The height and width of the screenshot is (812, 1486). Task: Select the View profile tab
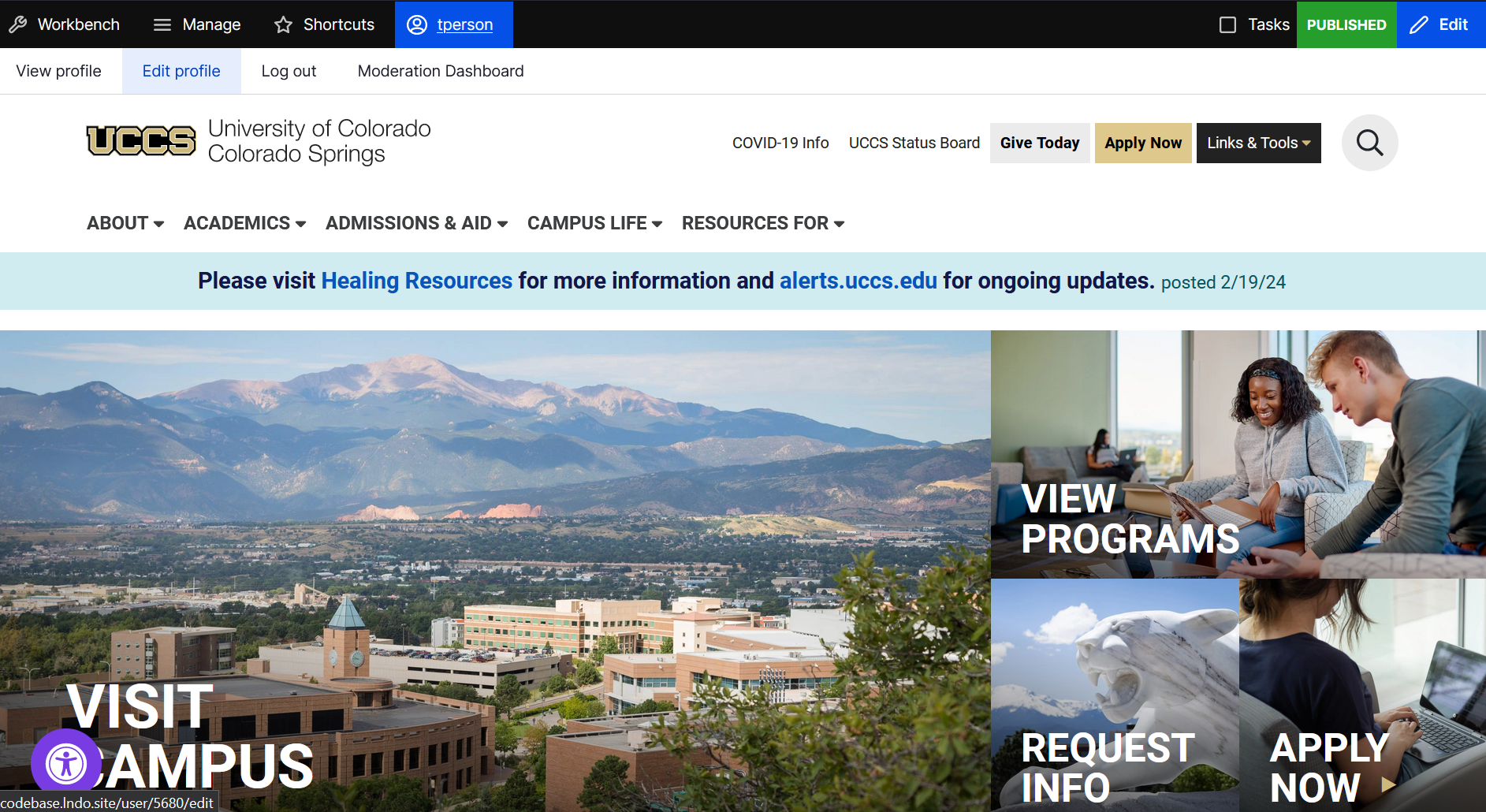[x=59, y=71]
